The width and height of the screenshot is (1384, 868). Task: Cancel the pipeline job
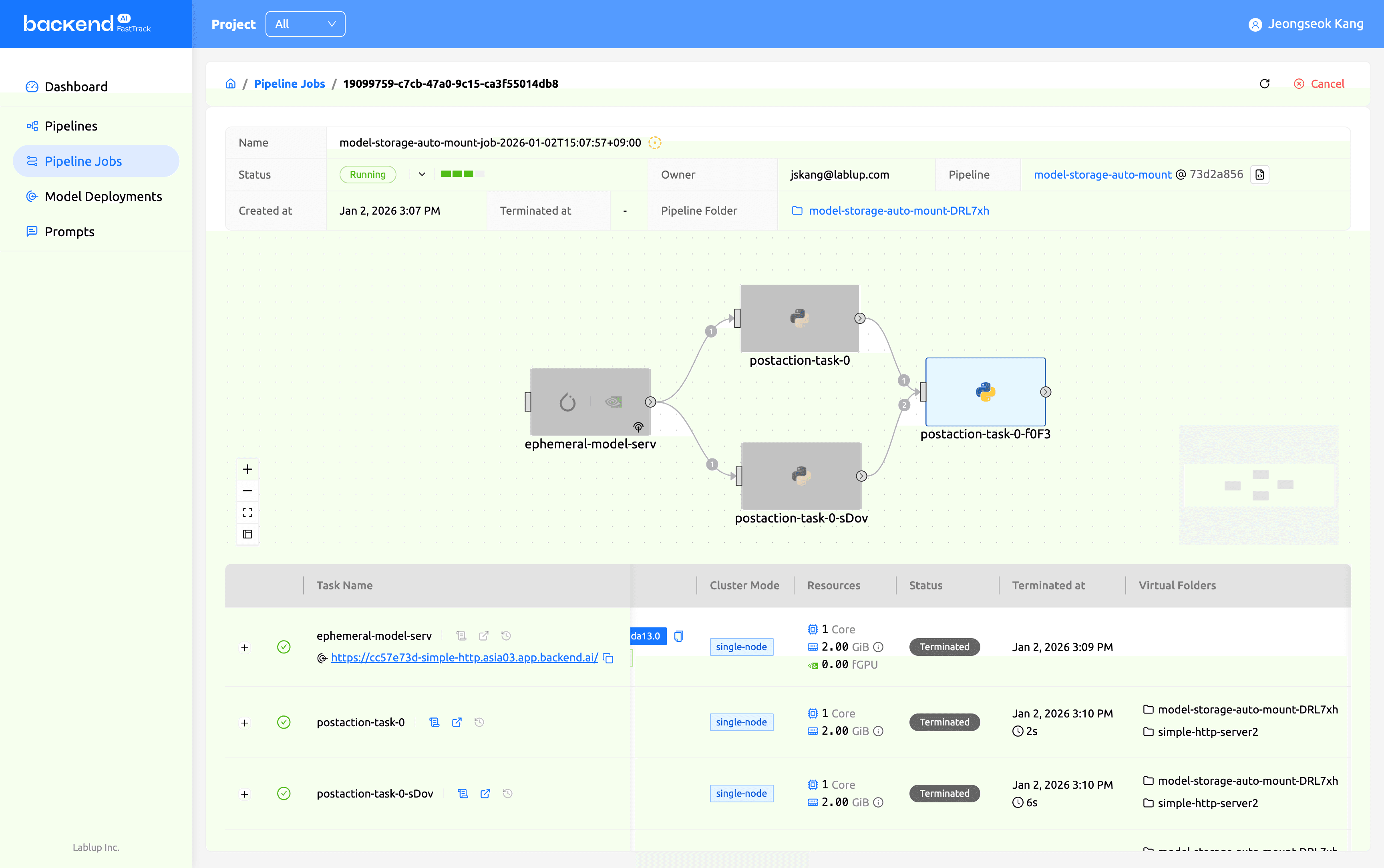coord(1319,84)
